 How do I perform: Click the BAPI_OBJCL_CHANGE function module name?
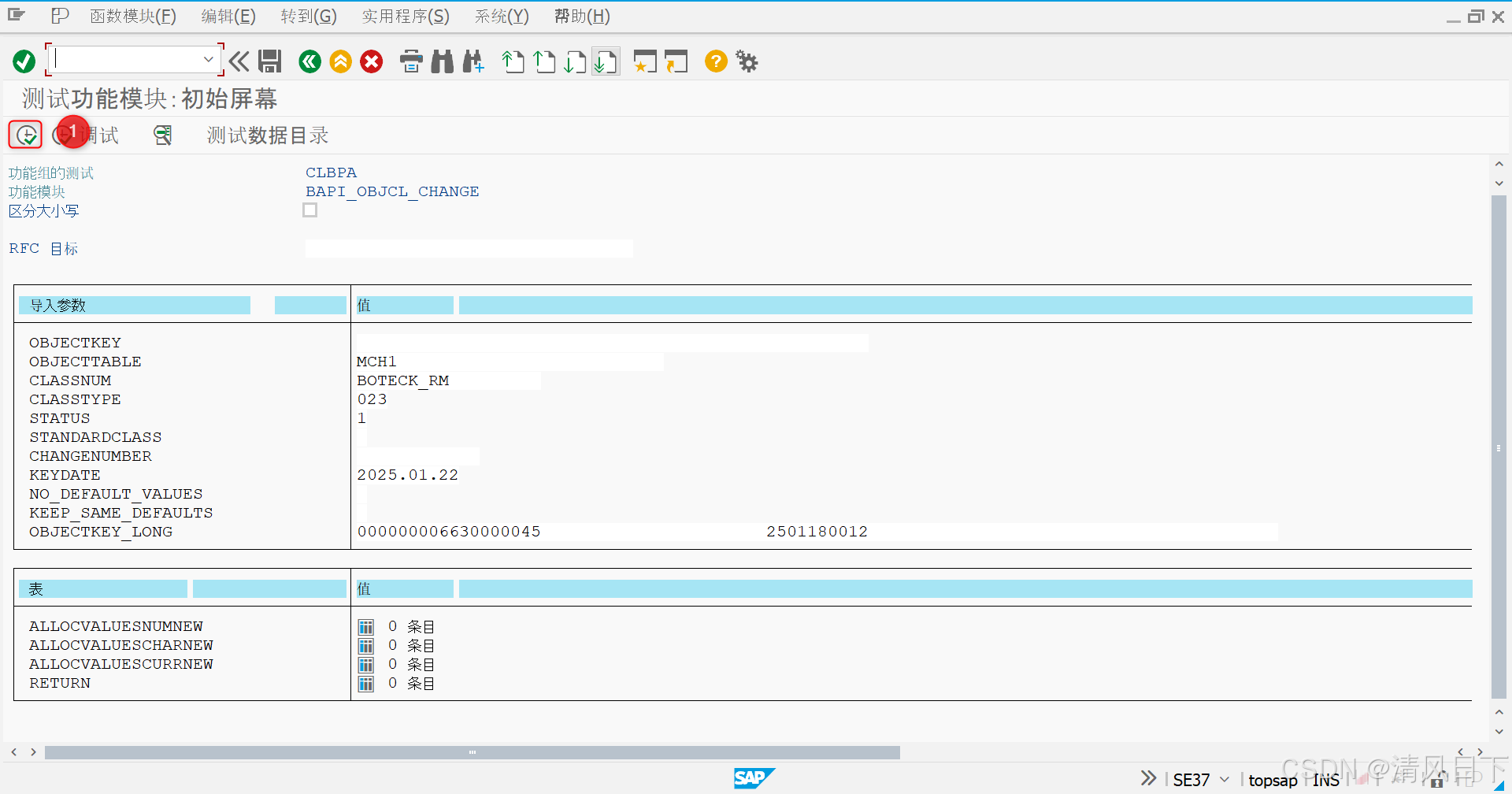[x=392, y=192]
